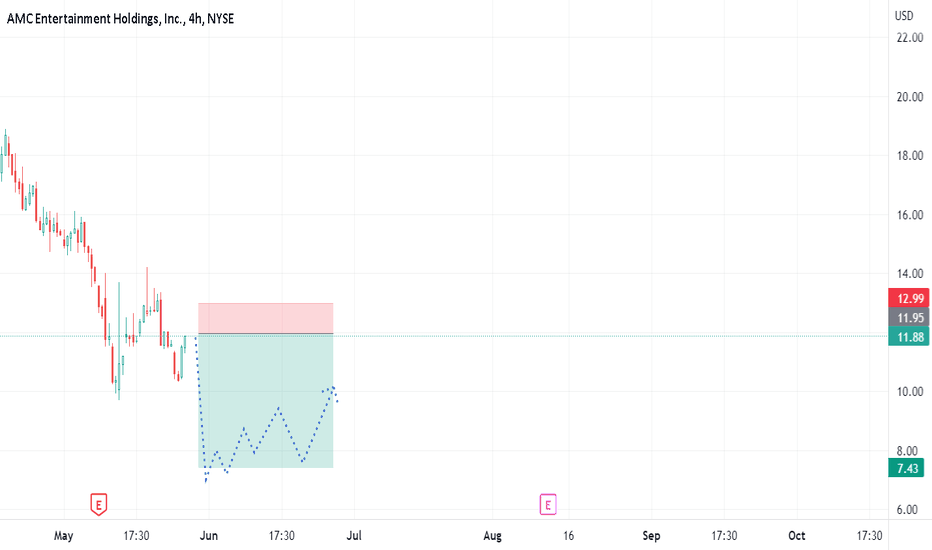Click the AMC Entertainment Holdings chart title
Viewport: 932px width, 550px height.
(120, 19)
